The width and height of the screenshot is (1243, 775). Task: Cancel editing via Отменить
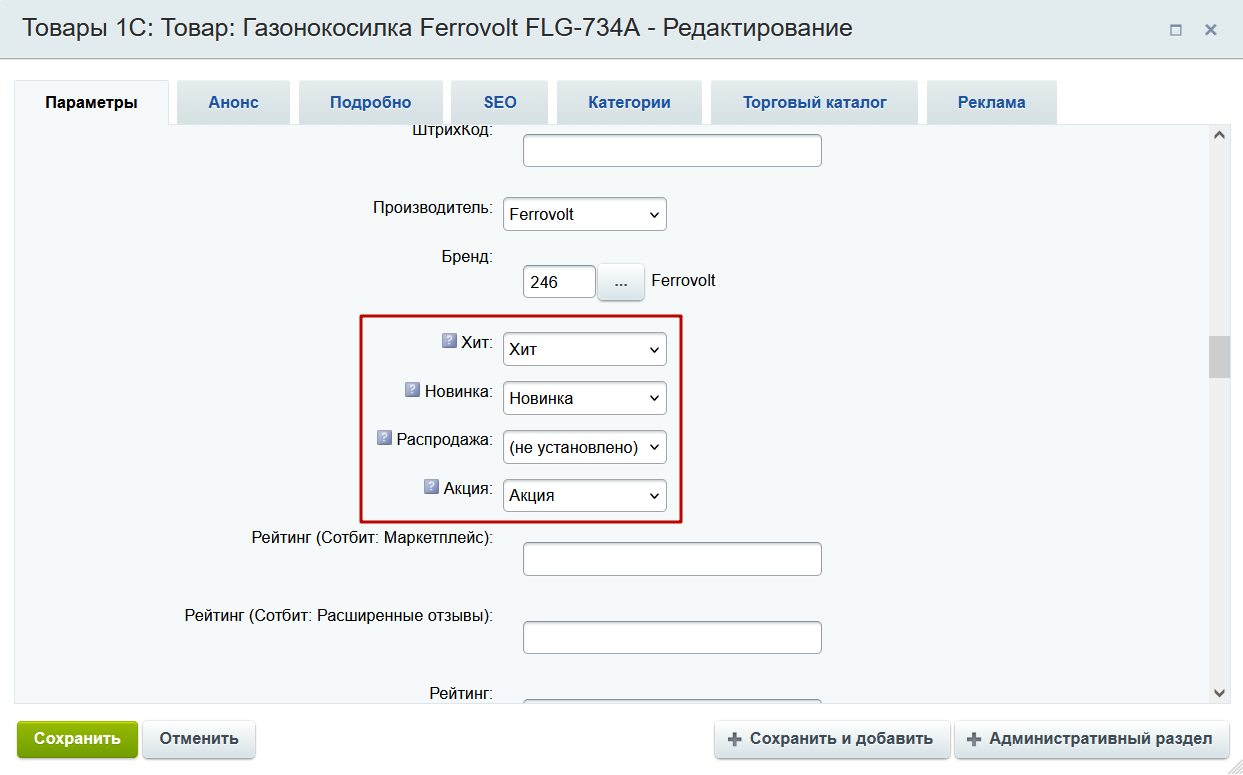coord(198,740)
